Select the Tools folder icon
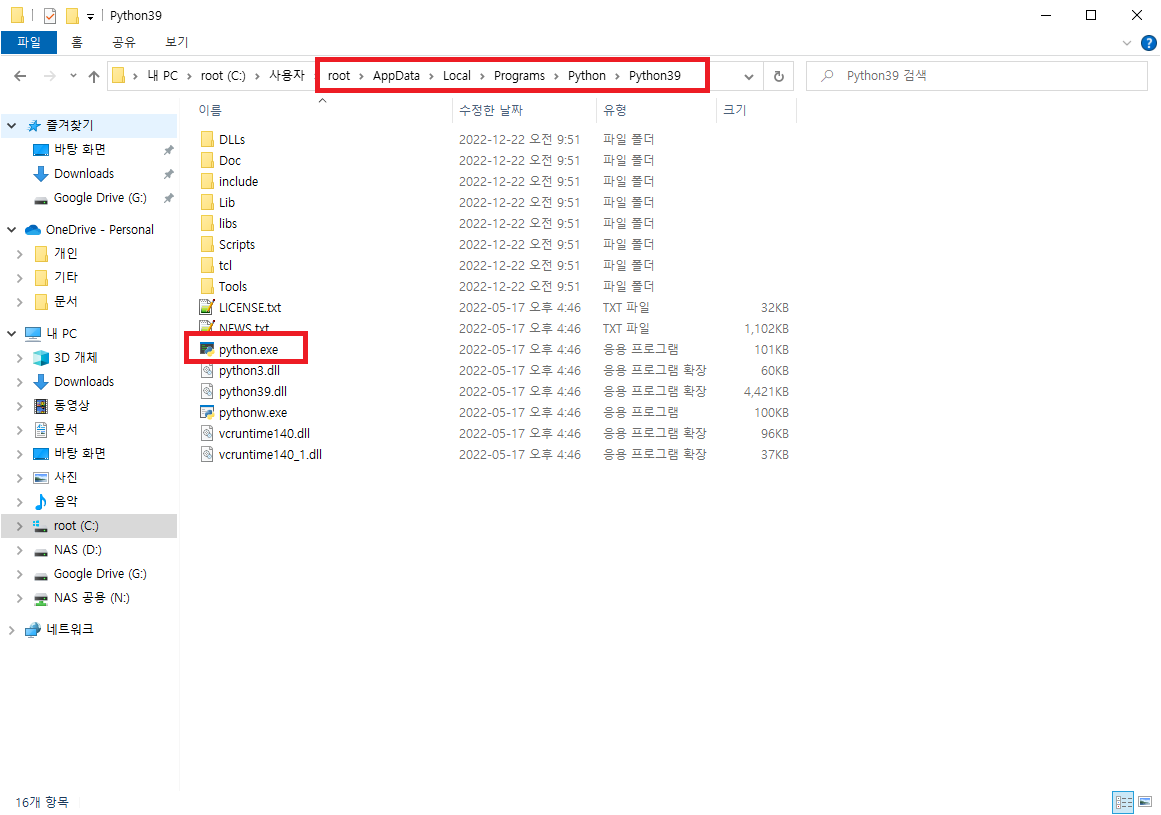This screenshot has width=1161, height=815. click(x=207, y=286)
